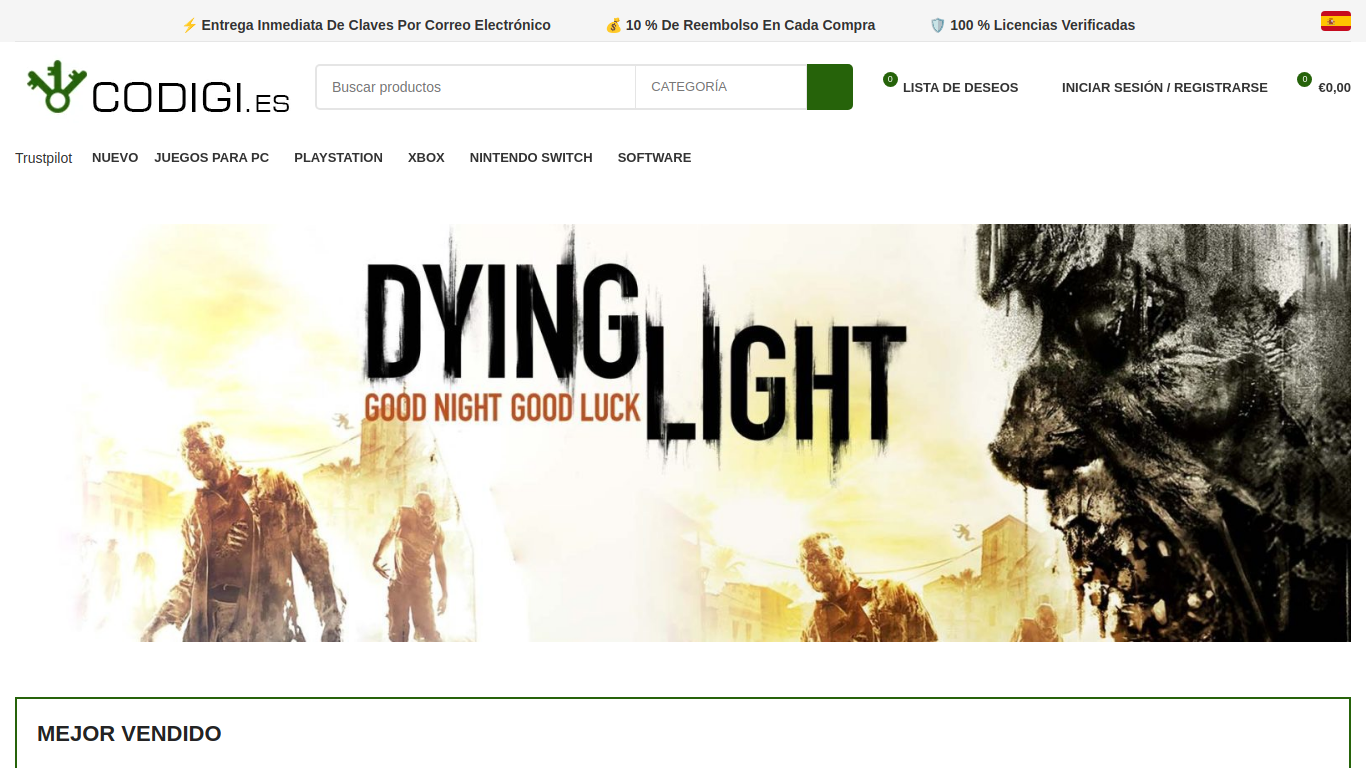Open the Categoría dropdown

point(721,87)
